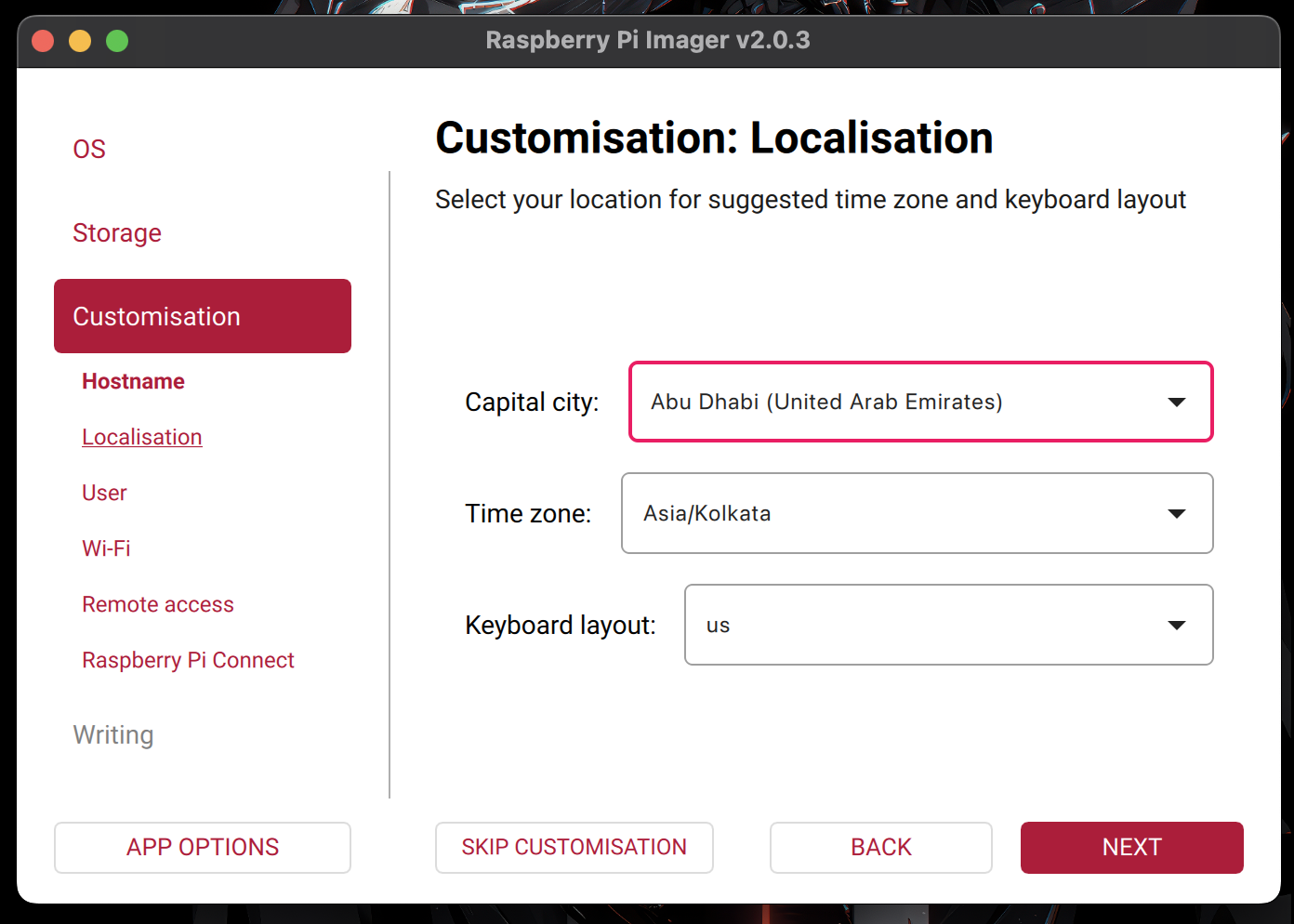Maximize the Raspberry Pi Imager window
The image size is (1294, 924).
point(117,41)
